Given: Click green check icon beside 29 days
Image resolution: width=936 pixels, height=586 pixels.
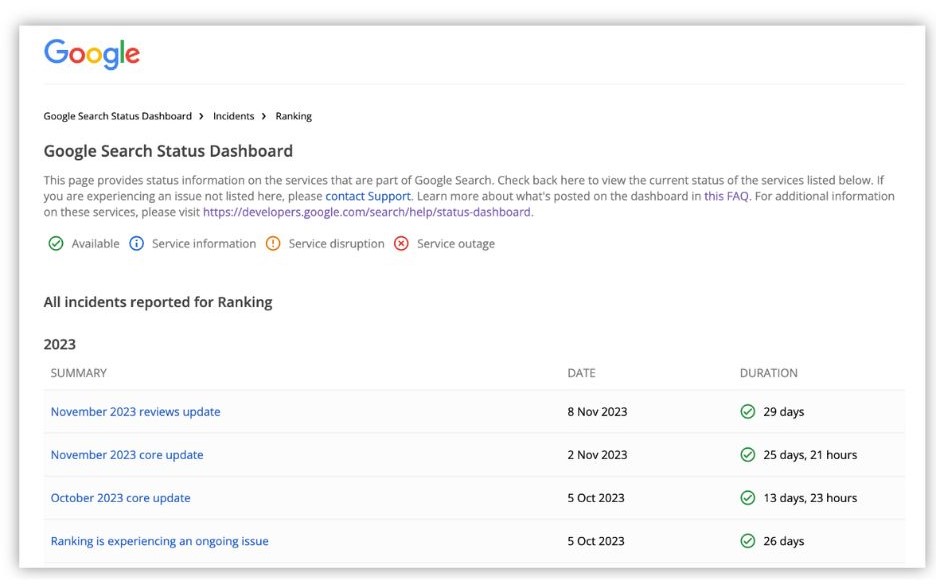Looking at the screenshot, I should [747, 412].
